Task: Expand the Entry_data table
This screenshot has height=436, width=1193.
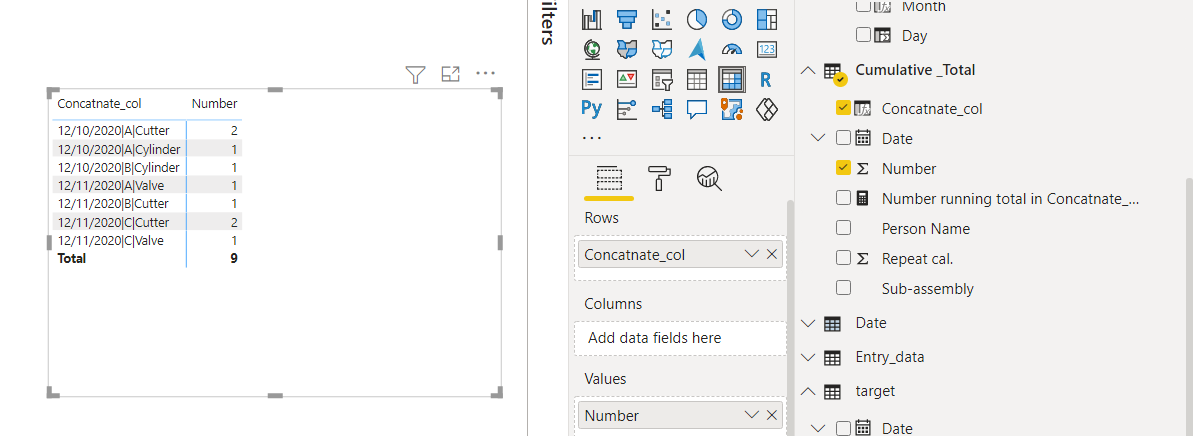Action: pos(808,358)
